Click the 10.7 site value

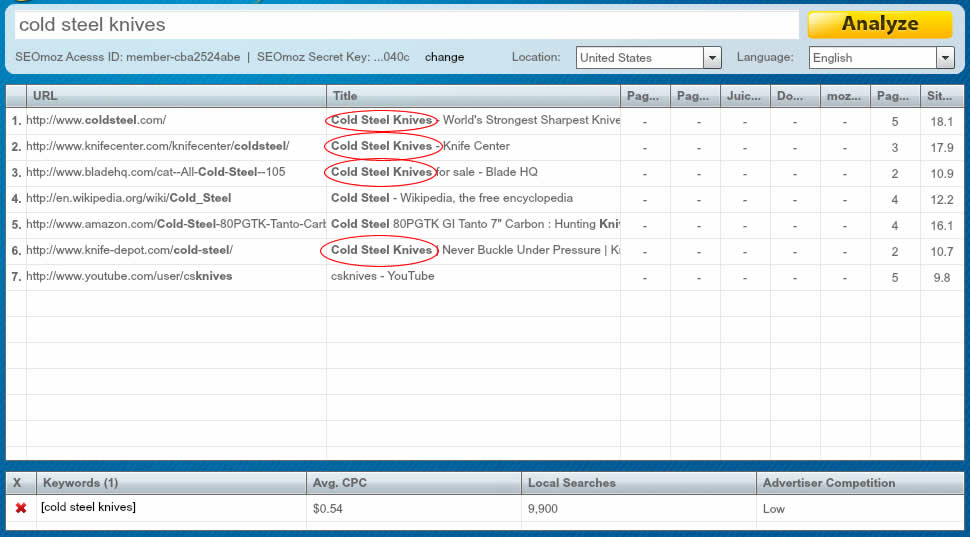942,252
